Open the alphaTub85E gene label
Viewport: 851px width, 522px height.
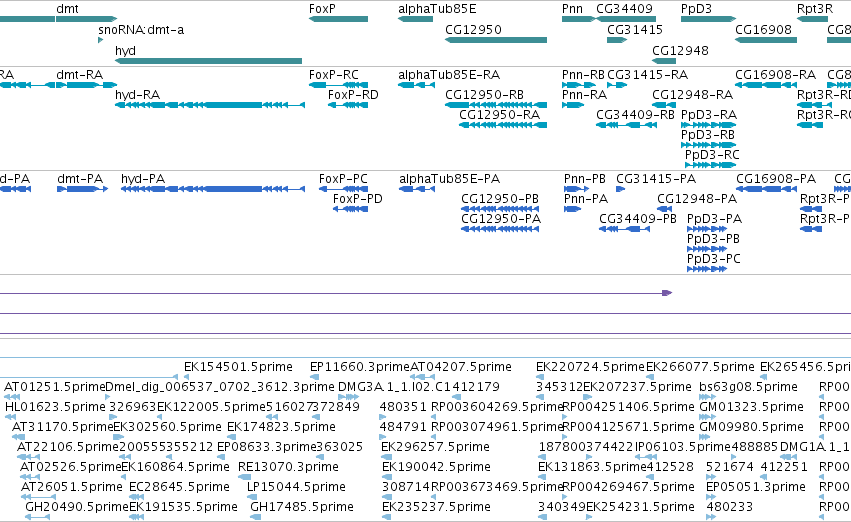coord(437,9)
